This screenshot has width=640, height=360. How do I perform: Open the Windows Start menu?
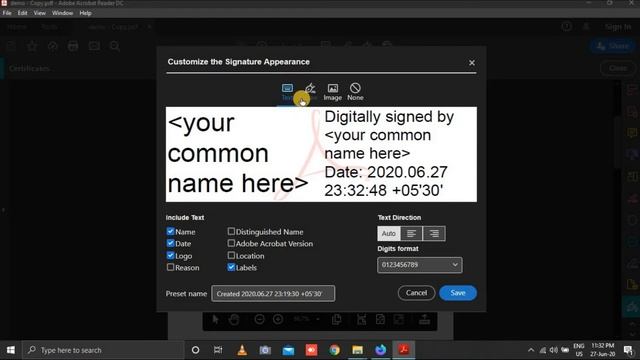[x=11, y=350]
